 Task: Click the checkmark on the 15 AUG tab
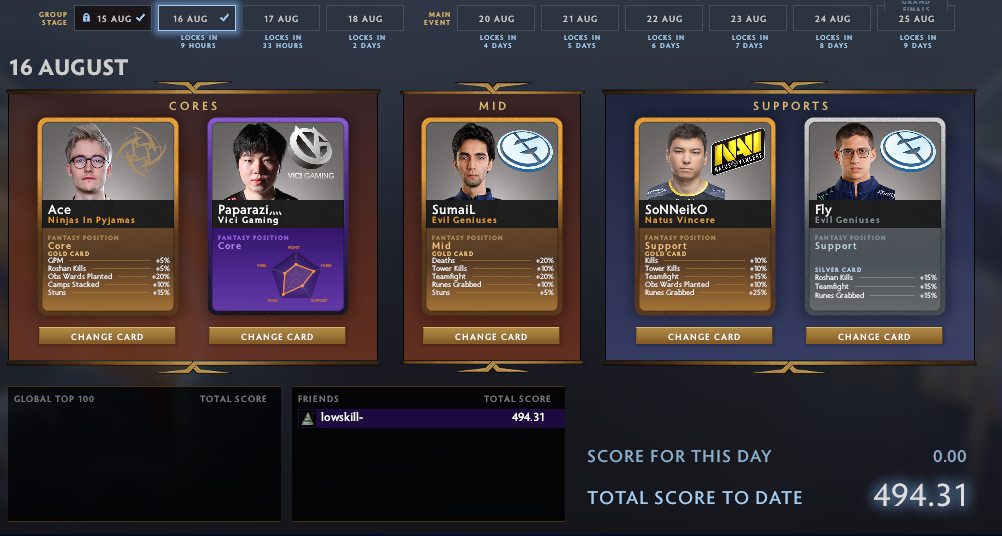tap(141, 19)
